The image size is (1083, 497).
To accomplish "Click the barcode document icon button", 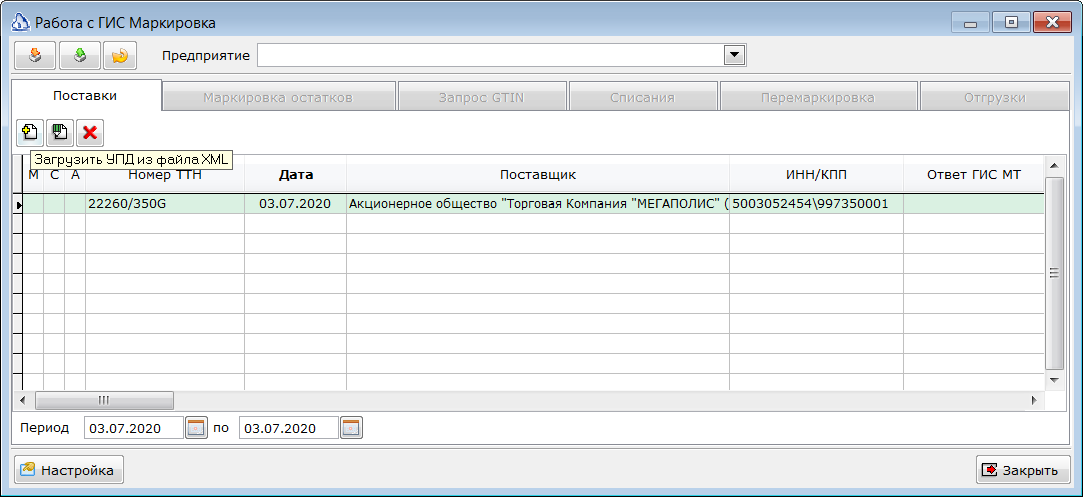I will [60, 132].
